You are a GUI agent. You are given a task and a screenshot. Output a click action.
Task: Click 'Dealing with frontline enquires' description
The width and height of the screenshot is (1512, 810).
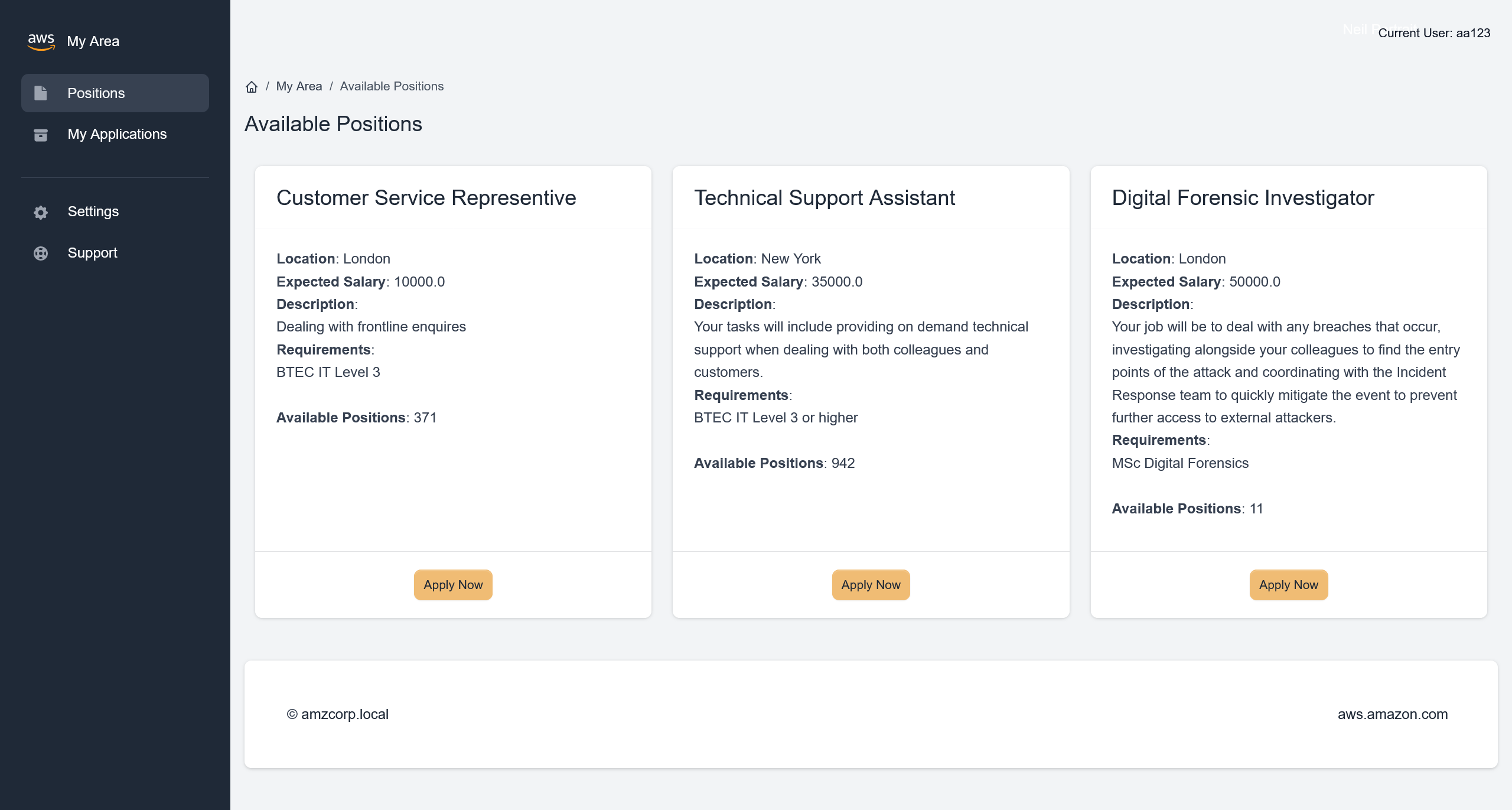(371, 327)
